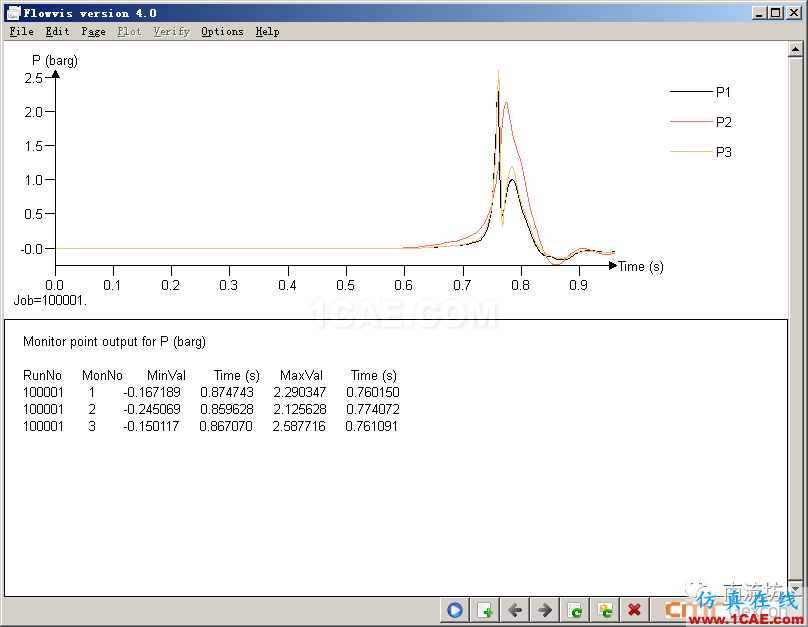Open the Options menu
Screen dimensions: 808x627
point(222,31)
